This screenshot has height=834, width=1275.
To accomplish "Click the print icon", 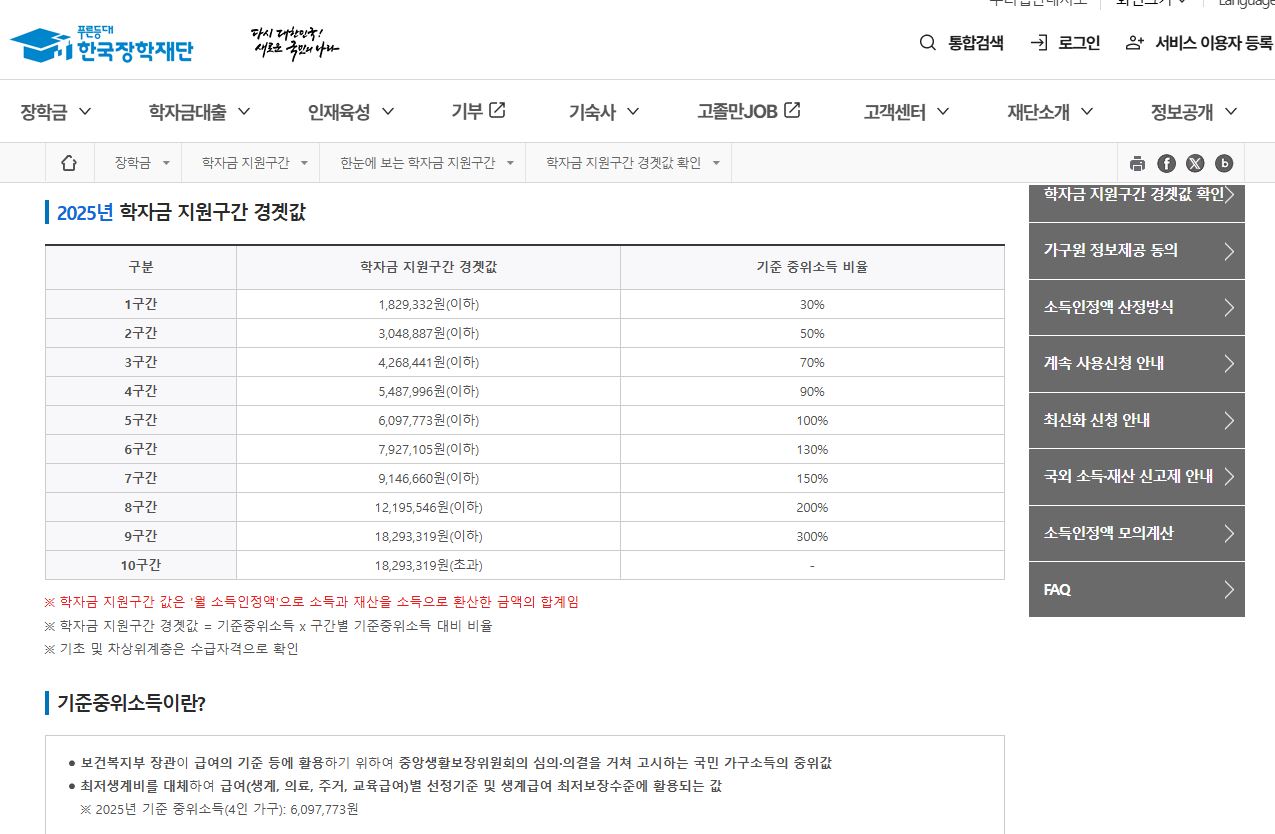I will [1137, 164].
